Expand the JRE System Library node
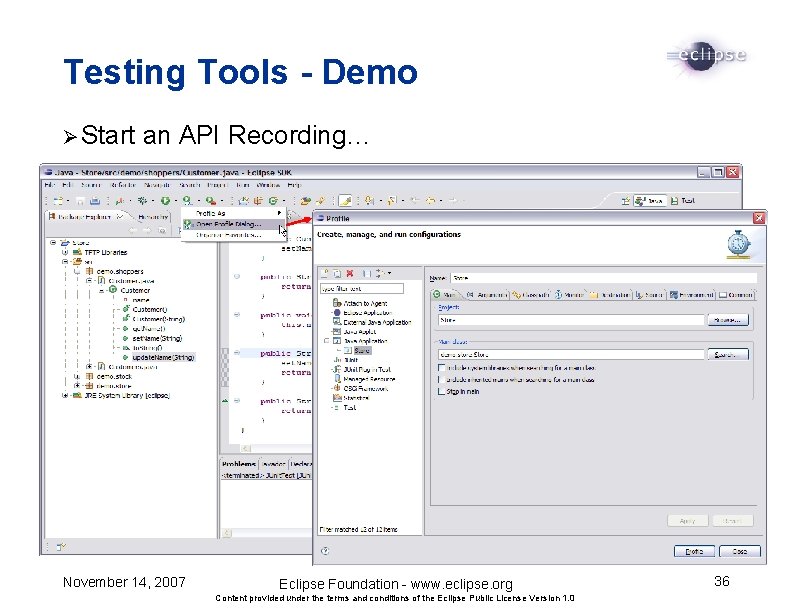The width and height of the screenshot is (792, 612). pyautogui.click(x=65, y=395)
